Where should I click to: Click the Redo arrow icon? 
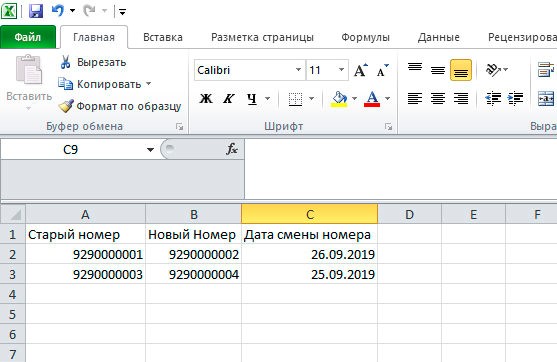[x=89, y=11]
